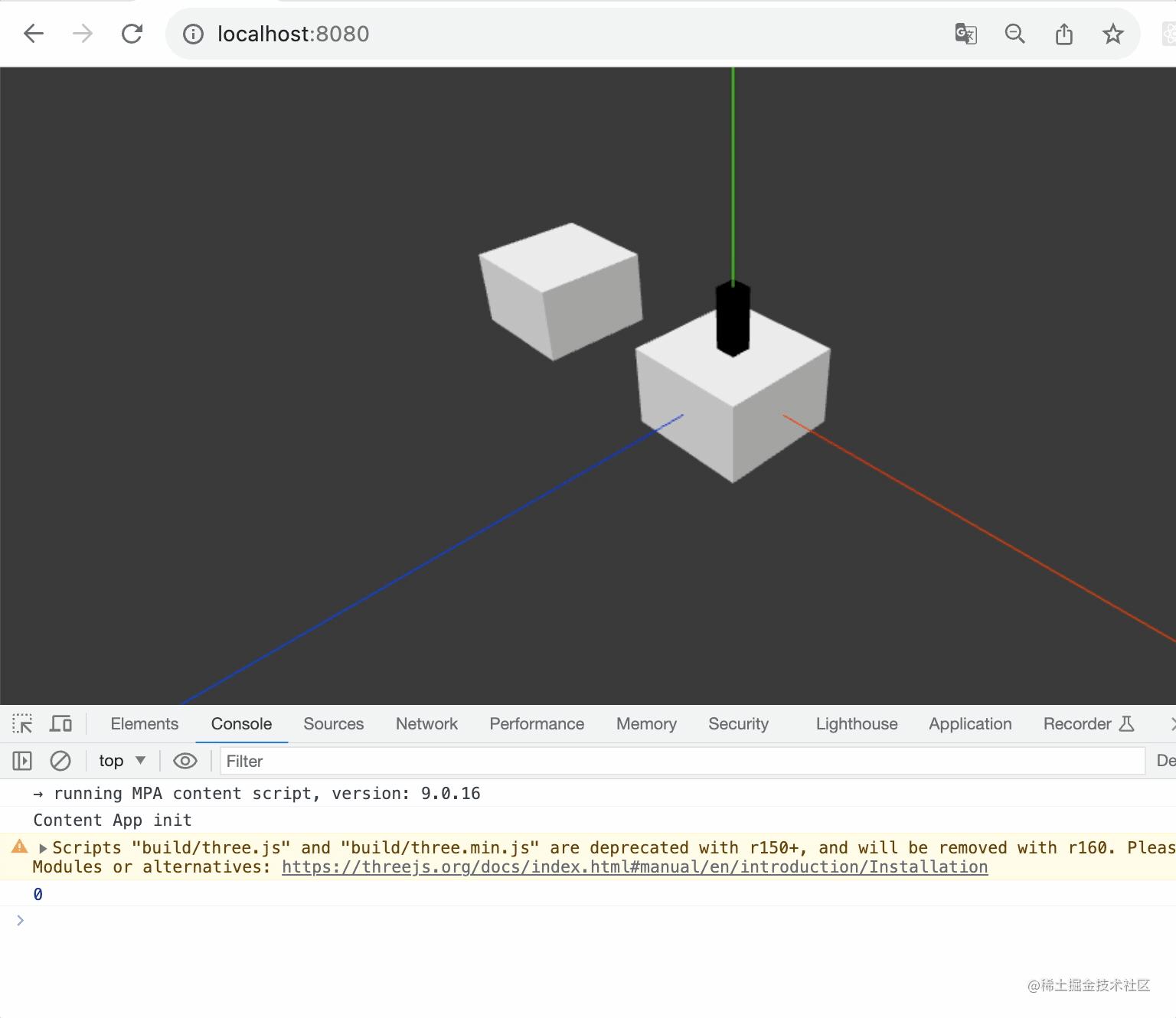1176x1018 pixels.
Task: Open the top frame context dropdown
Action: [120, 760]
